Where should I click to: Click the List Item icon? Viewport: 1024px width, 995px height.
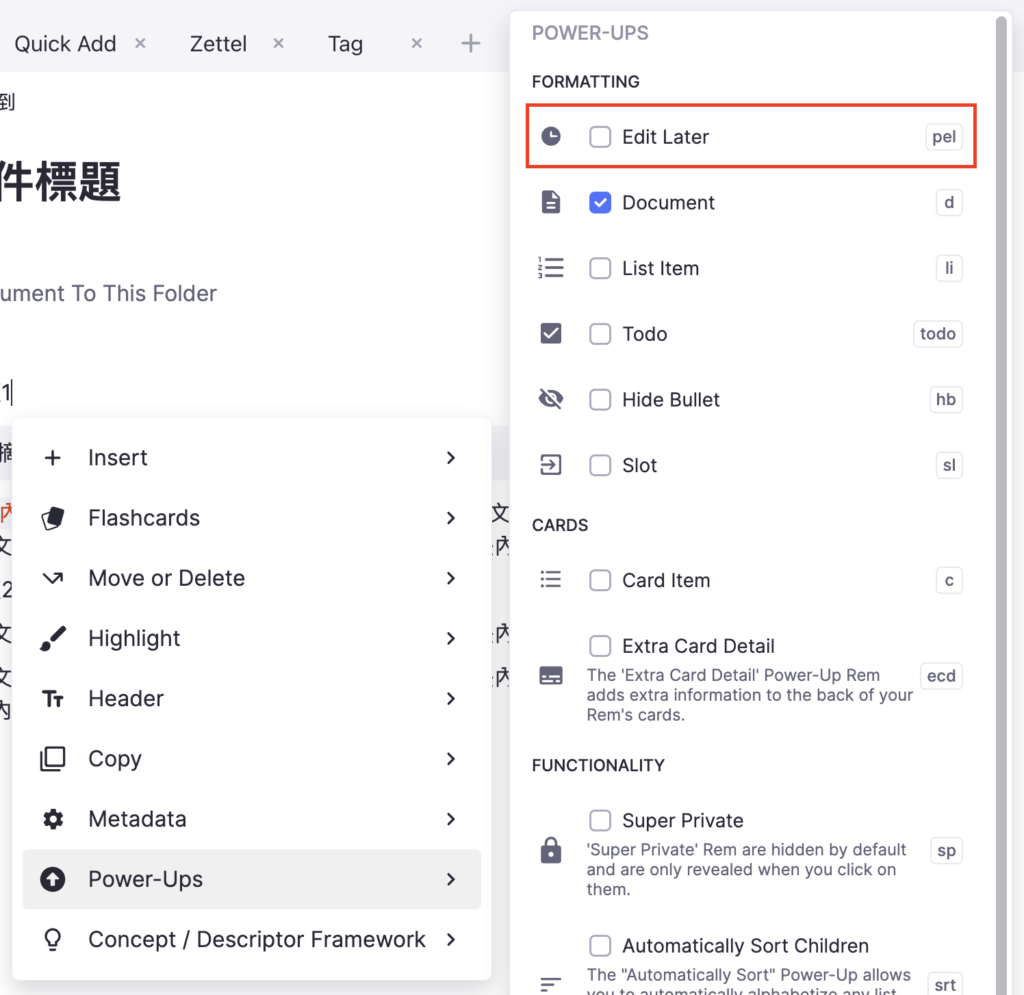tap(551, 268)
